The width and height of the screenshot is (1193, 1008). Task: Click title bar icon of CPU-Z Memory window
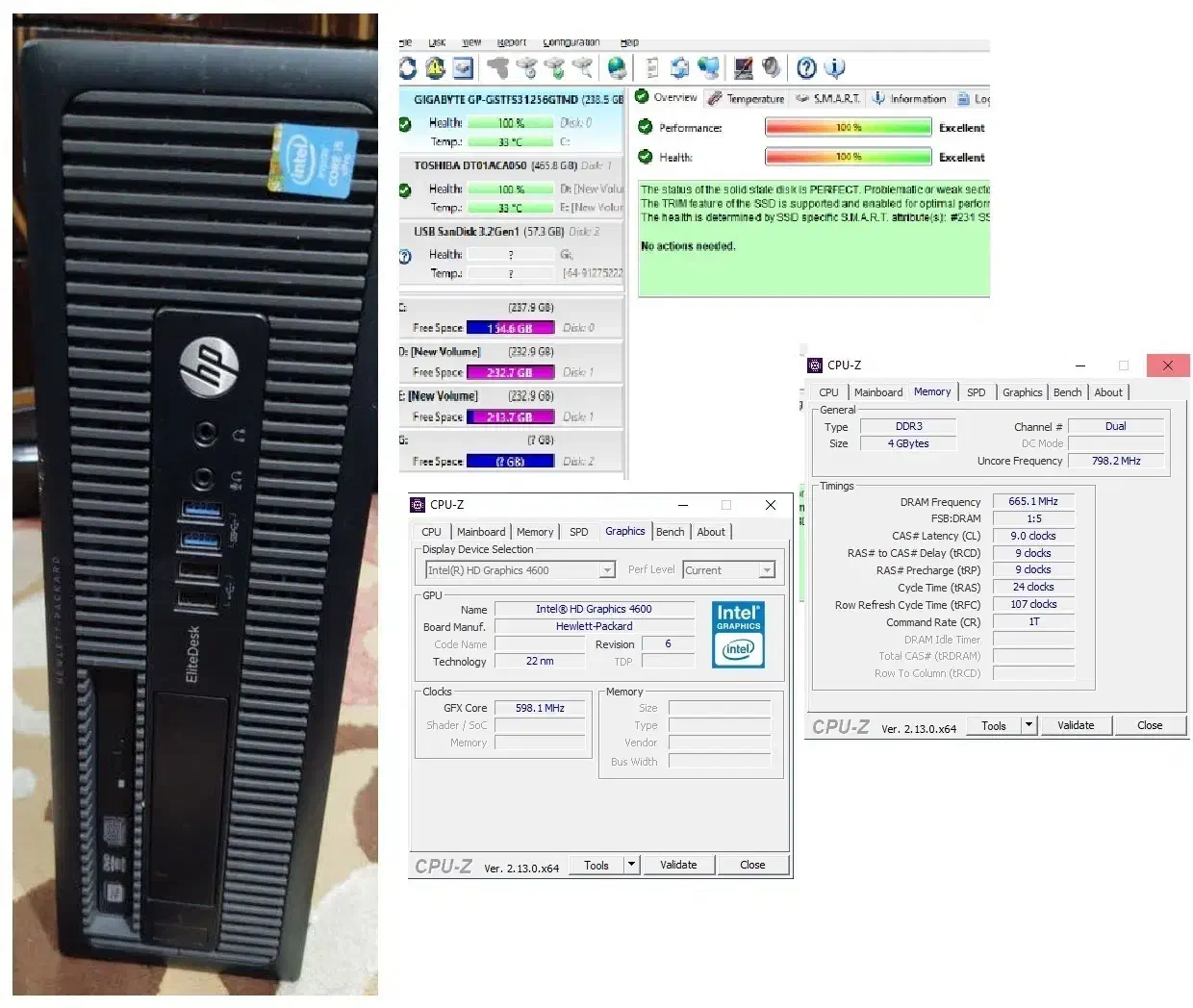tap(815, 365)
